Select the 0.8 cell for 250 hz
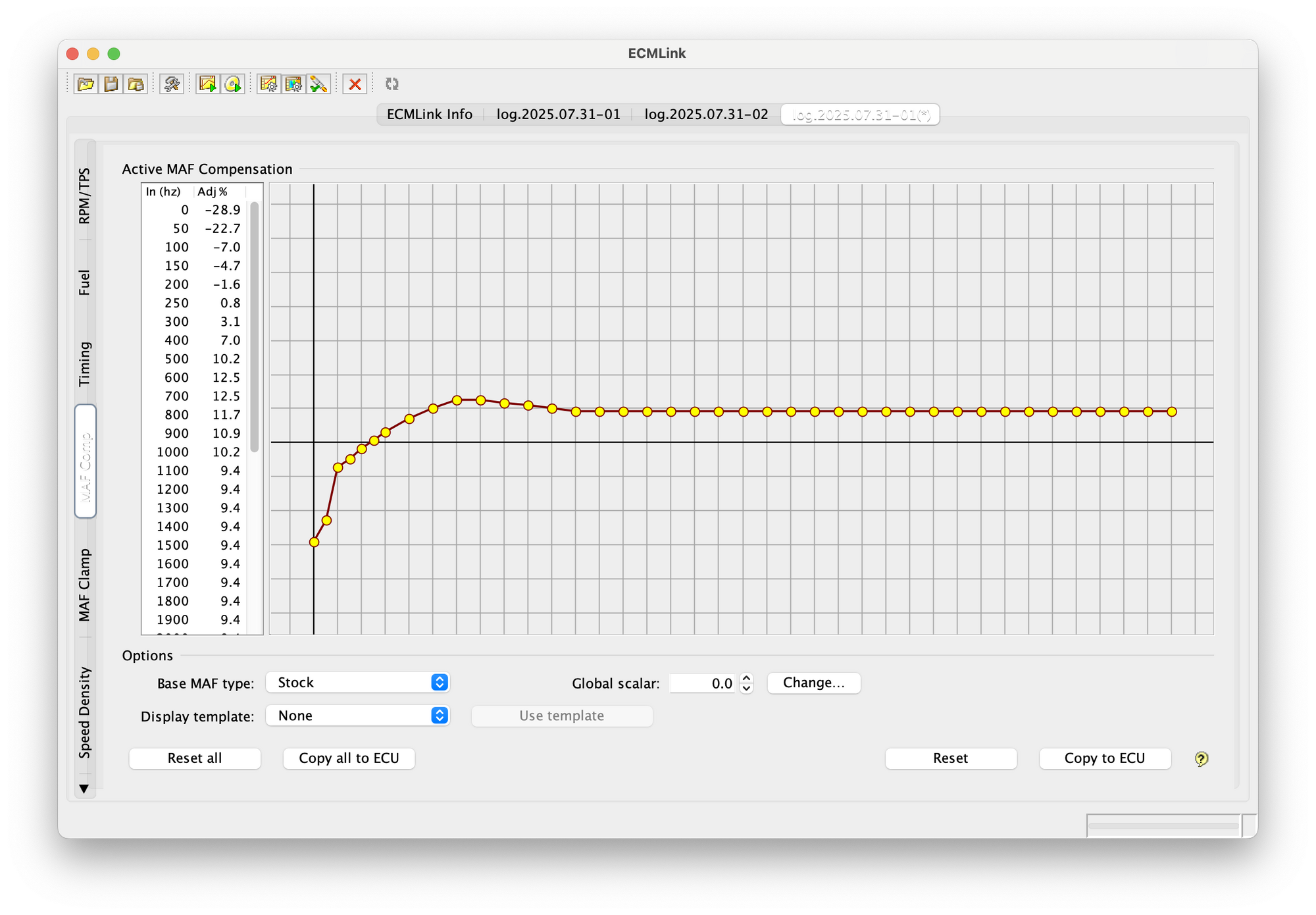Screen dimensions: 1316x915 219,303
